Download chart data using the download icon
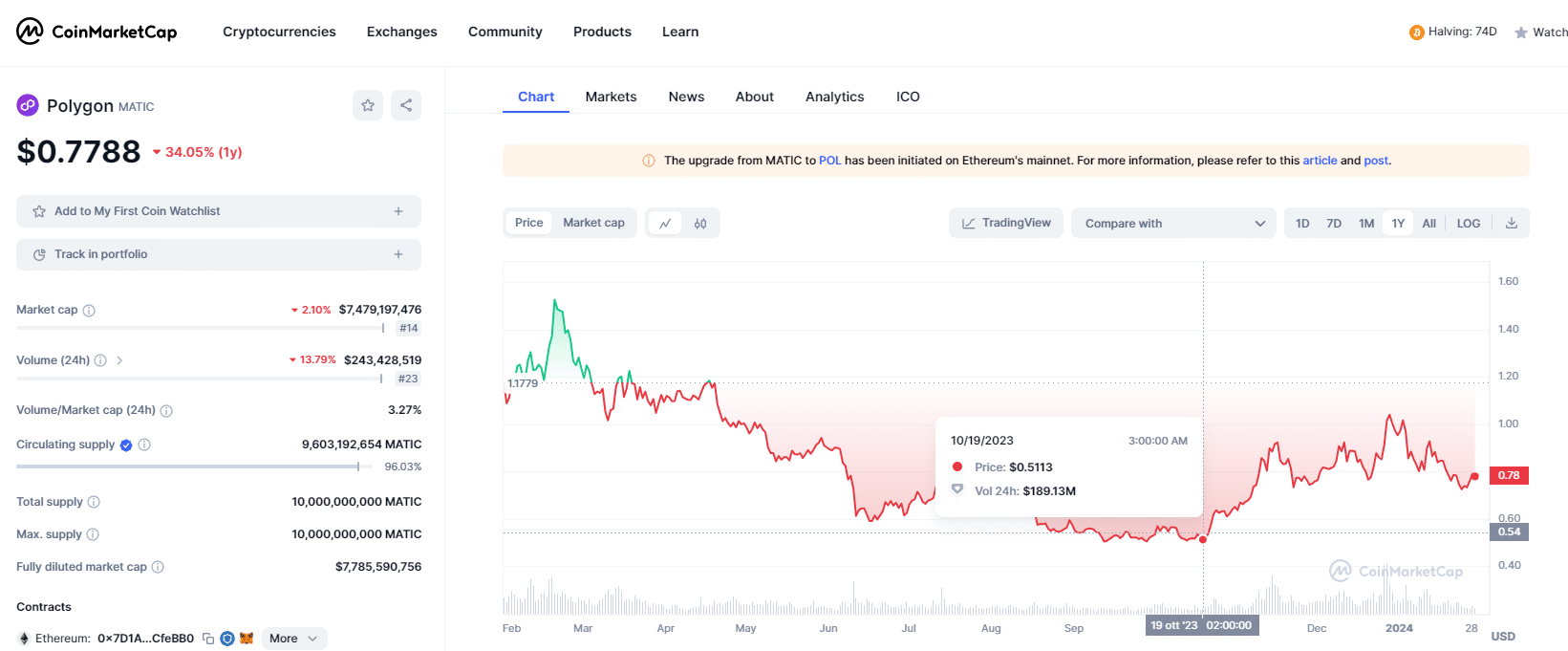The image size is (1568, 651). (x=1512, y=224)
